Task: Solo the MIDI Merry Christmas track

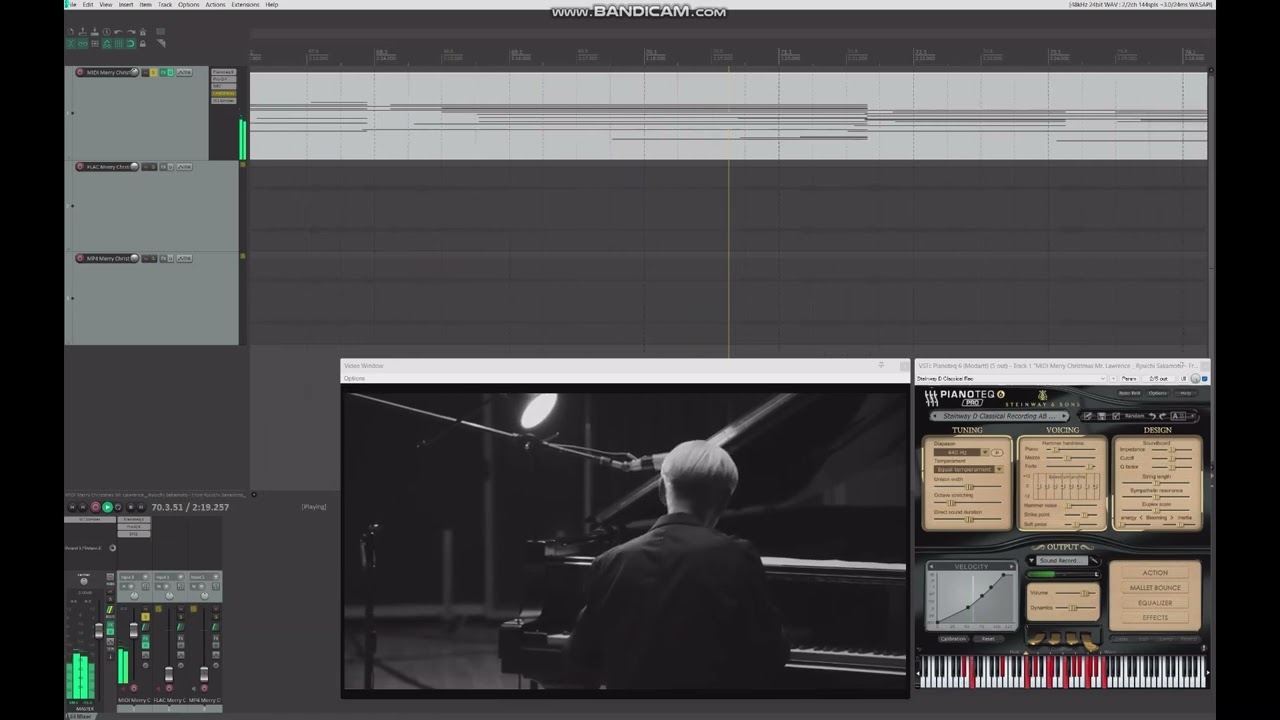Action: tap(153, 72)
